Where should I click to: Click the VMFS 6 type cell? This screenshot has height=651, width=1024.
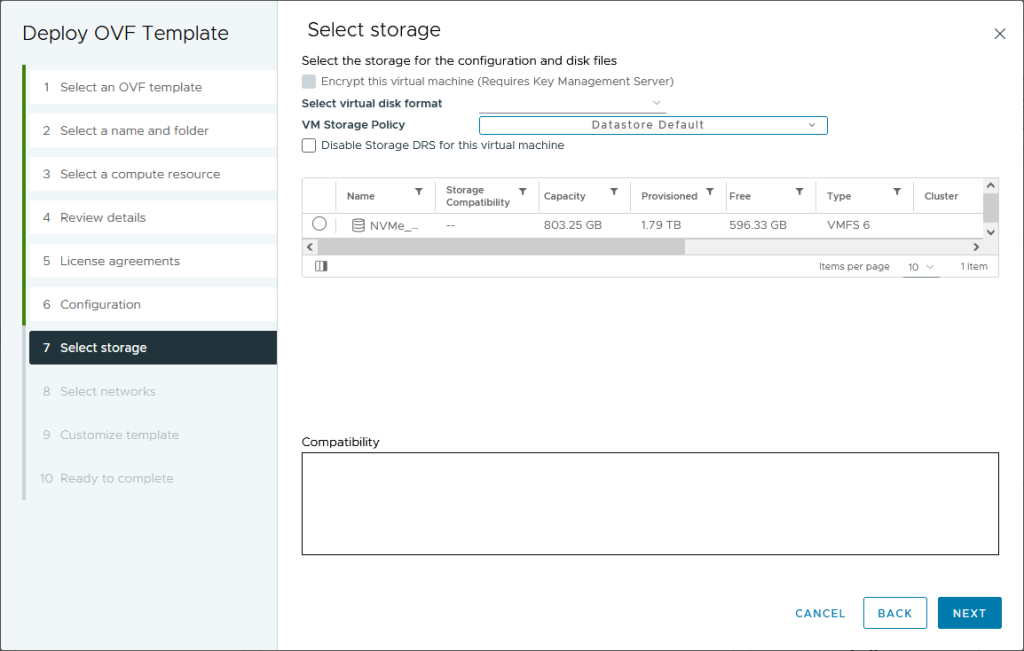848,225
